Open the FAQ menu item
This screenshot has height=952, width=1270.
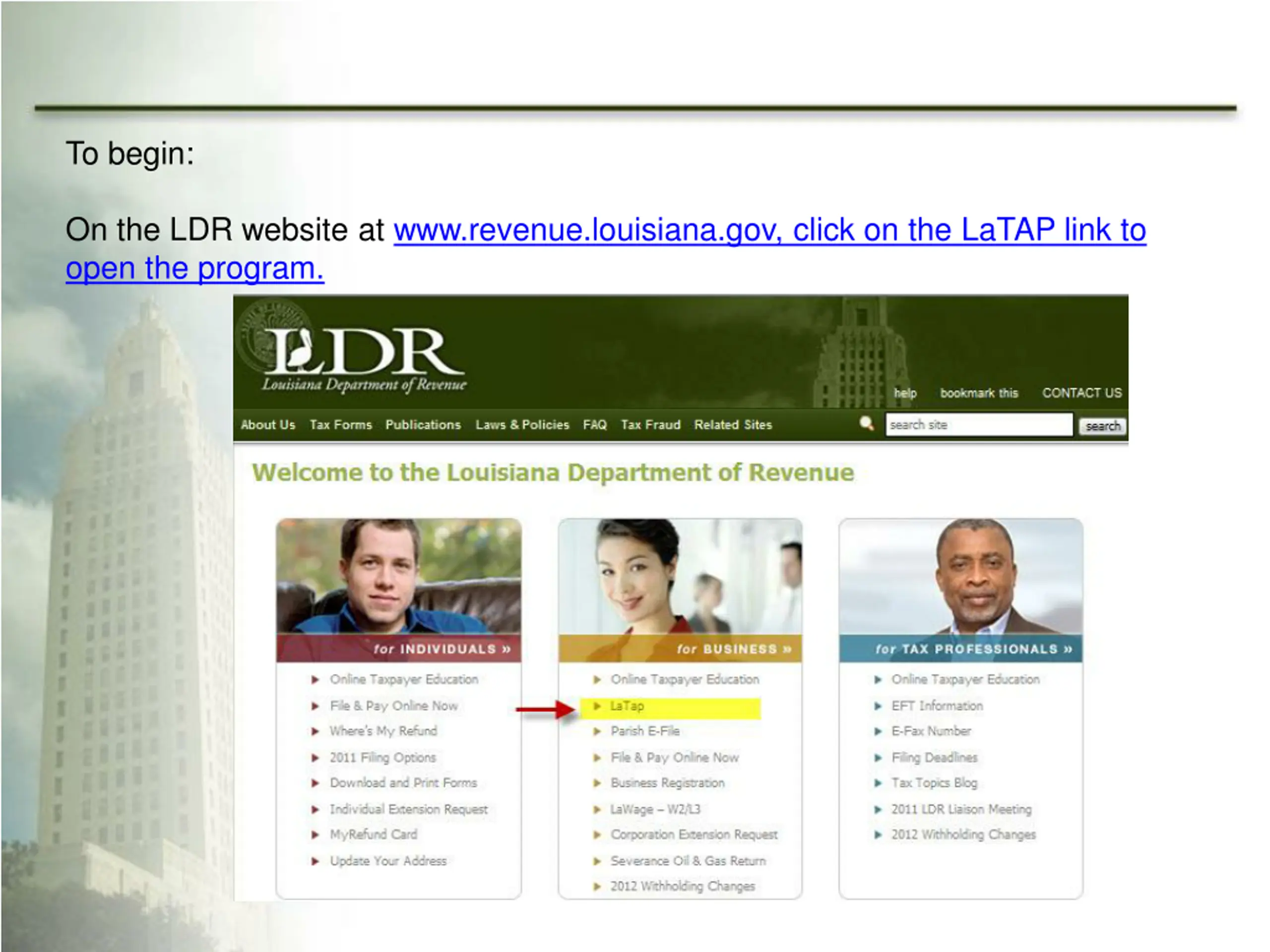(x=595, y=424)
